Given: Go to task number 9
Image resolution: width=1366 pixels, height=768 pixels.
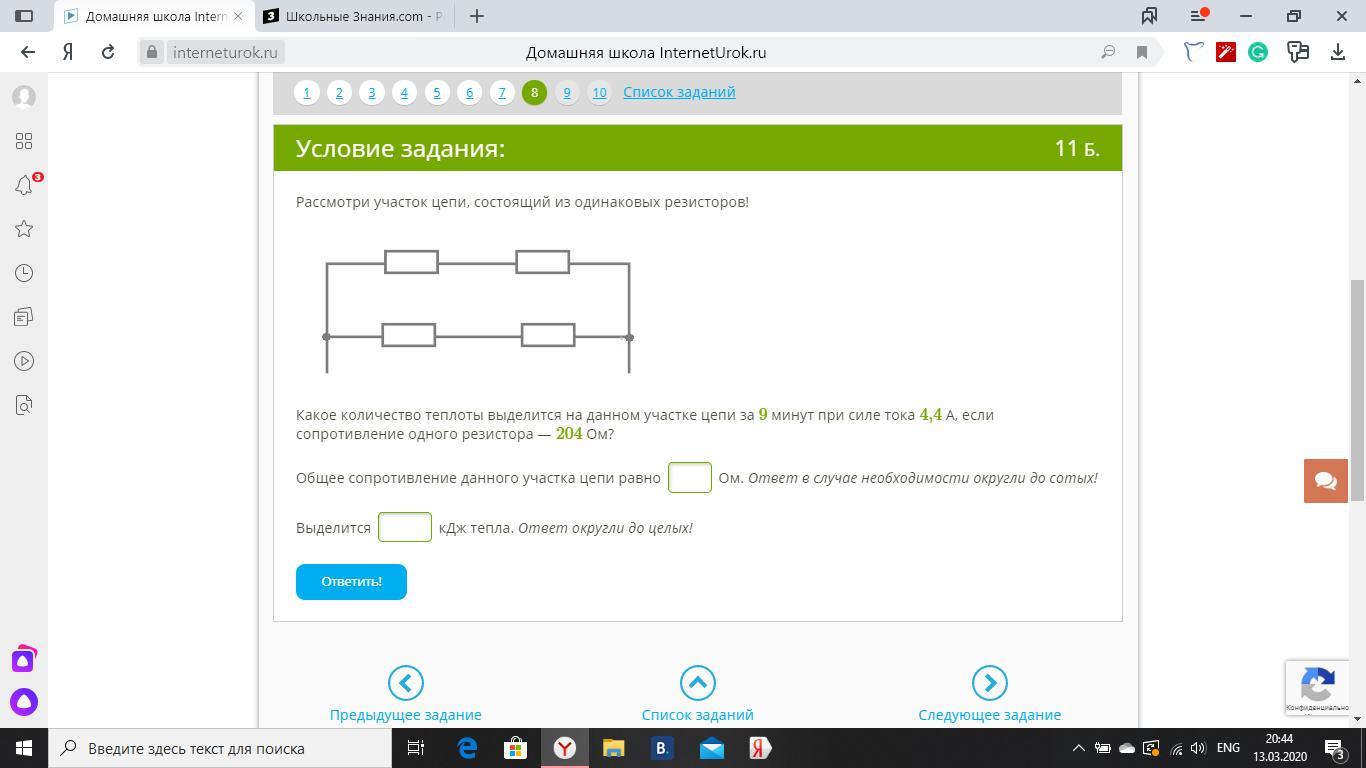Looking at the screenshot, I should pos(567,93).
